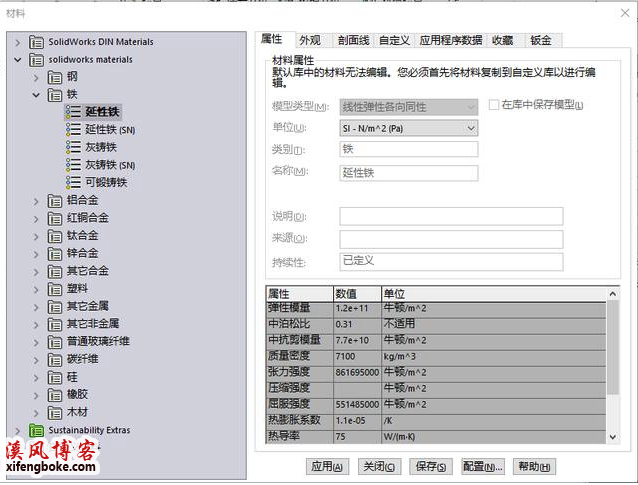Viewport: 638px width, 485px height.
Task: Click the 名称 input field
Action: tap(409, 173)
